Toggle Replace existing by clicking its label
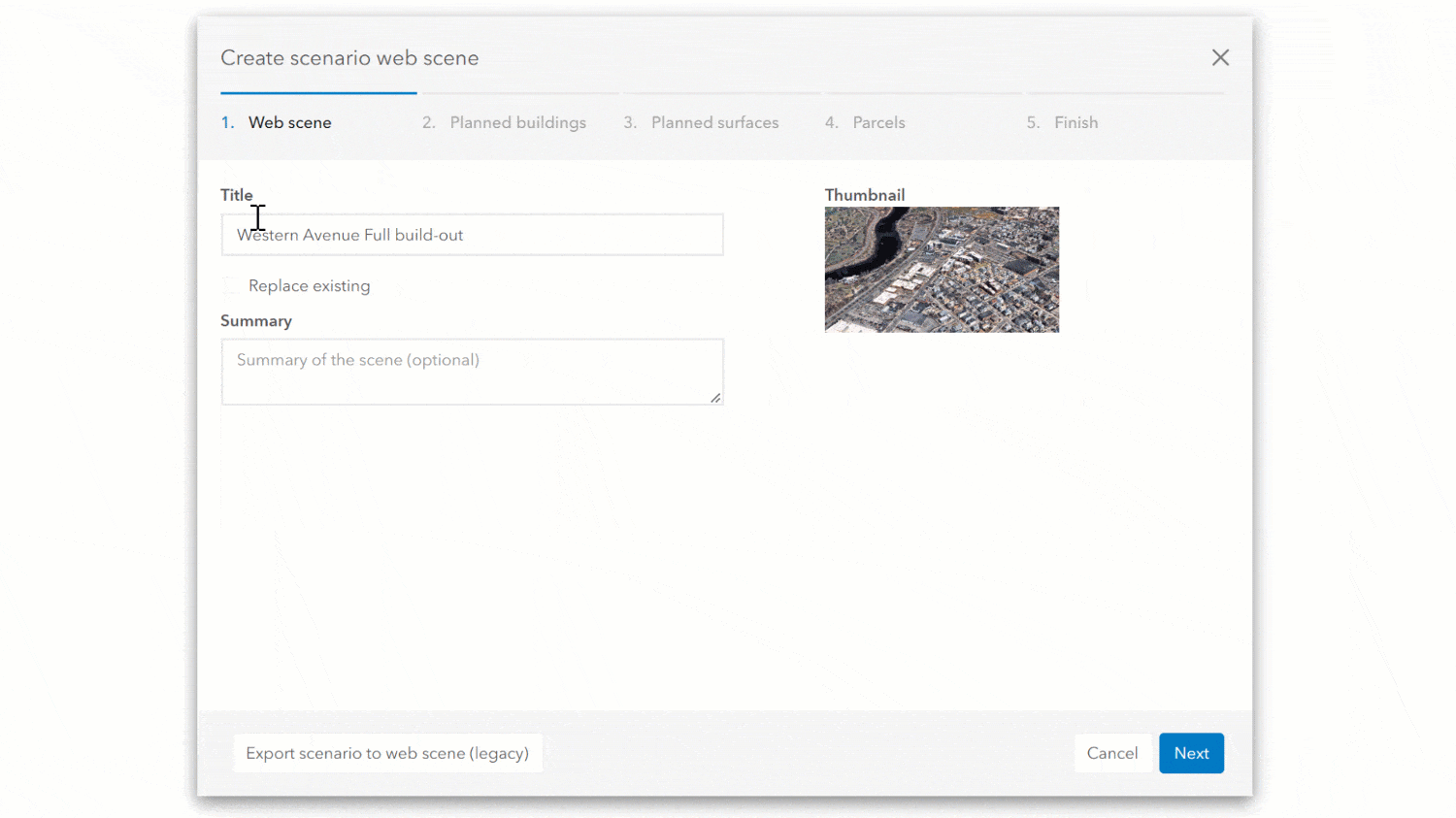The height and width of the screenshot is (818, 1456). (309, 285)
